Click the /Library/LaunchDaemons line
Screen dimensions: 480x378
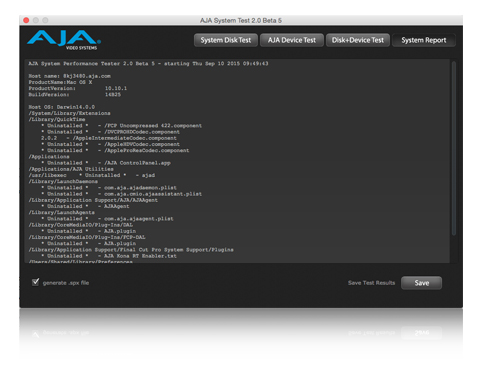click(x=63, y=182)
